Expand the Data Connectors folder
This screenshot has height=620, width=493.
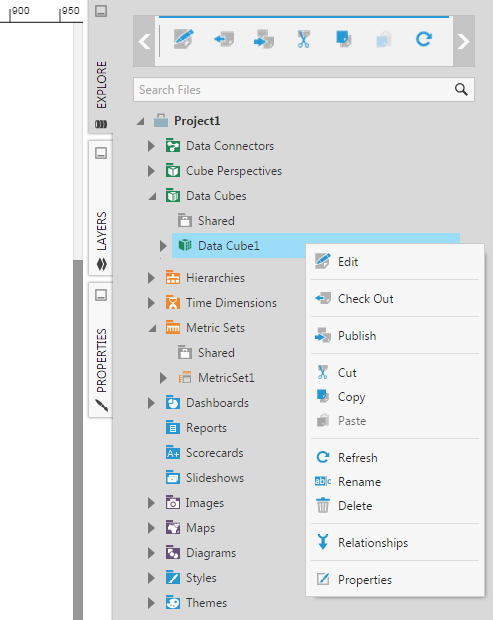click(151, 146)
